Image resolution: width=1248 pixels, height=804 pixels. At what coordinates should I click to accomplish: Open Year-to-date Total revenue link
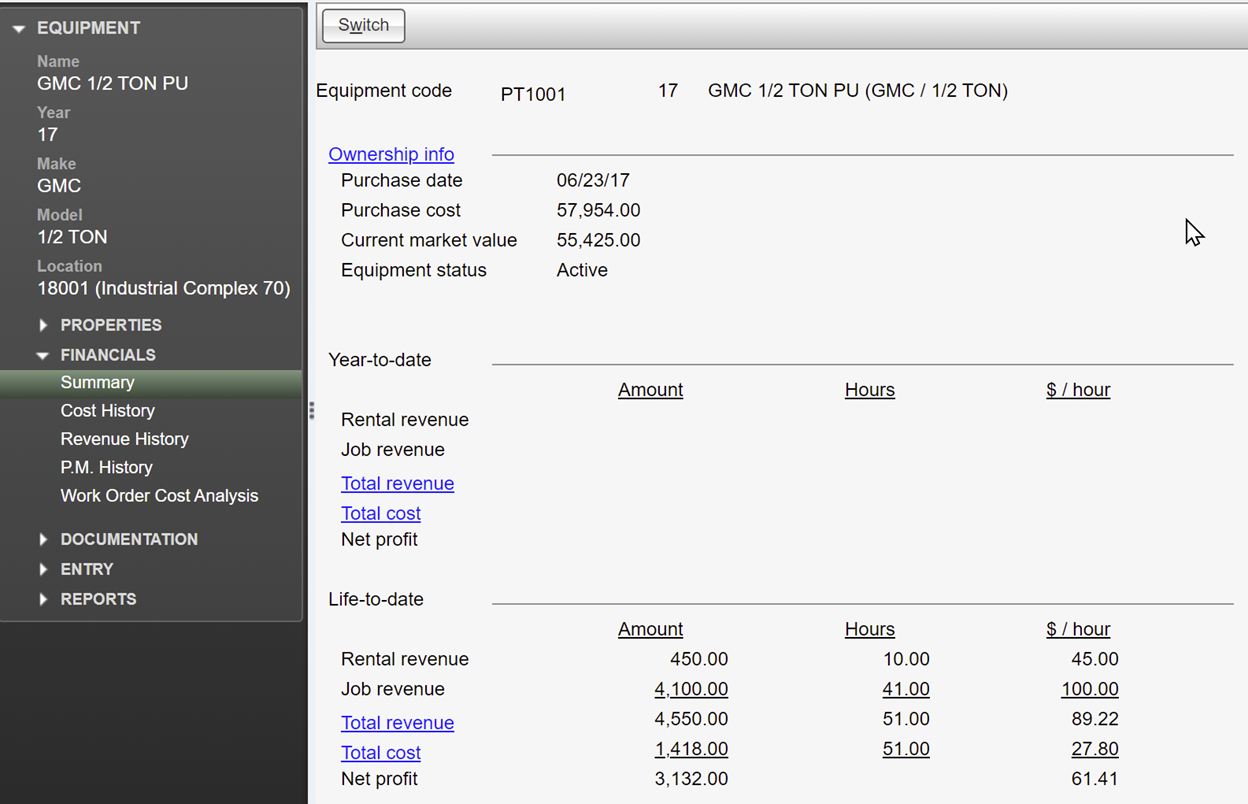397,484
